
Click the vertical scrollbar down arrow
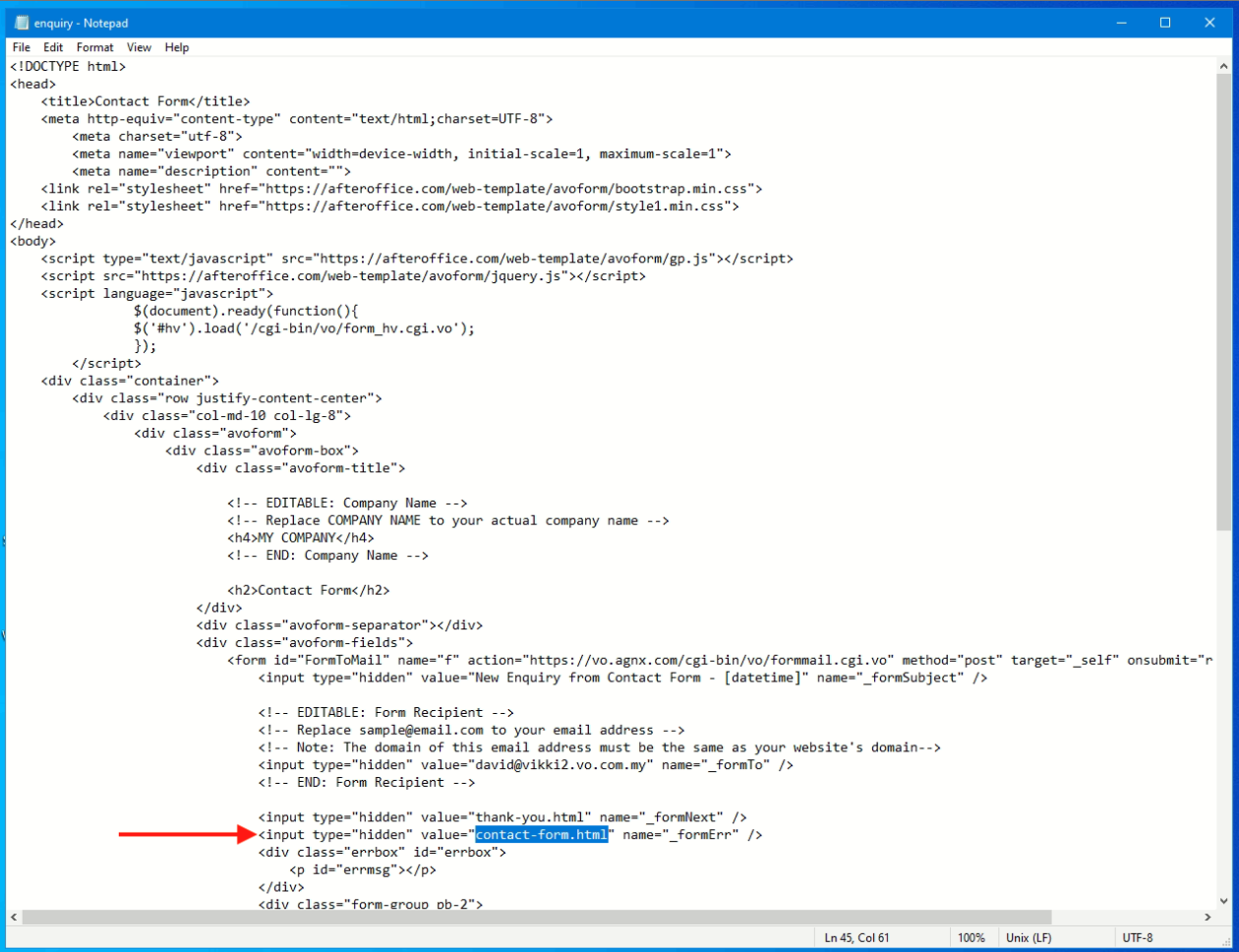click(x=1223, y=901)
